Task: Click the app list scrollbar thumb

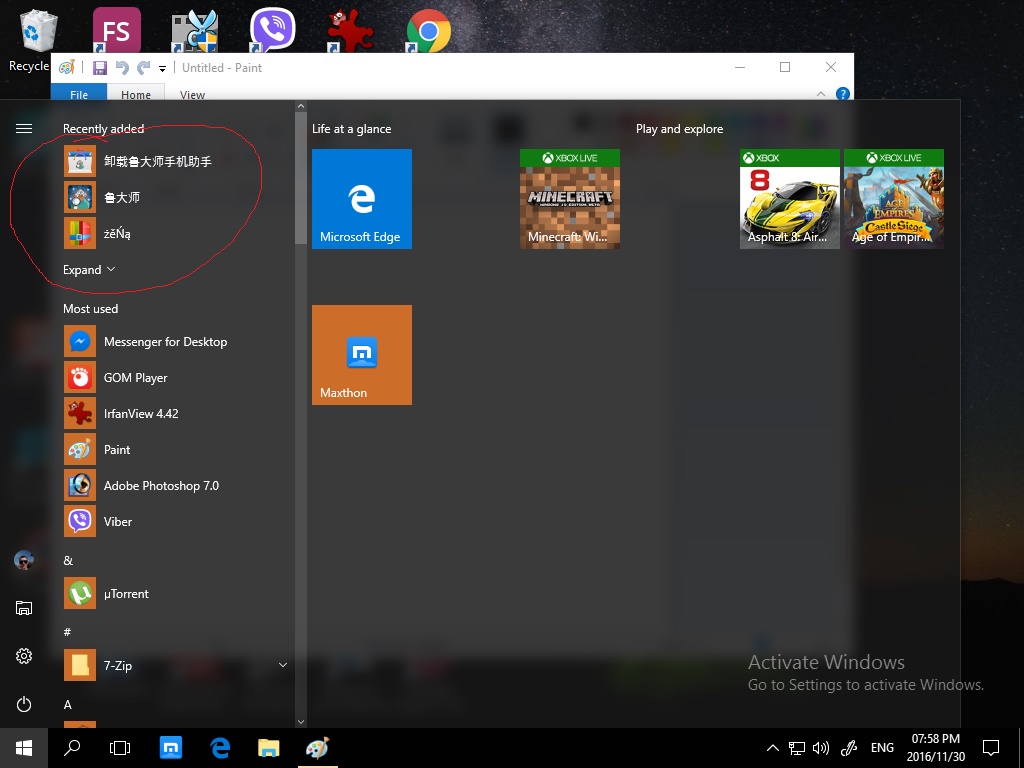Action: [x=300, y=178]
